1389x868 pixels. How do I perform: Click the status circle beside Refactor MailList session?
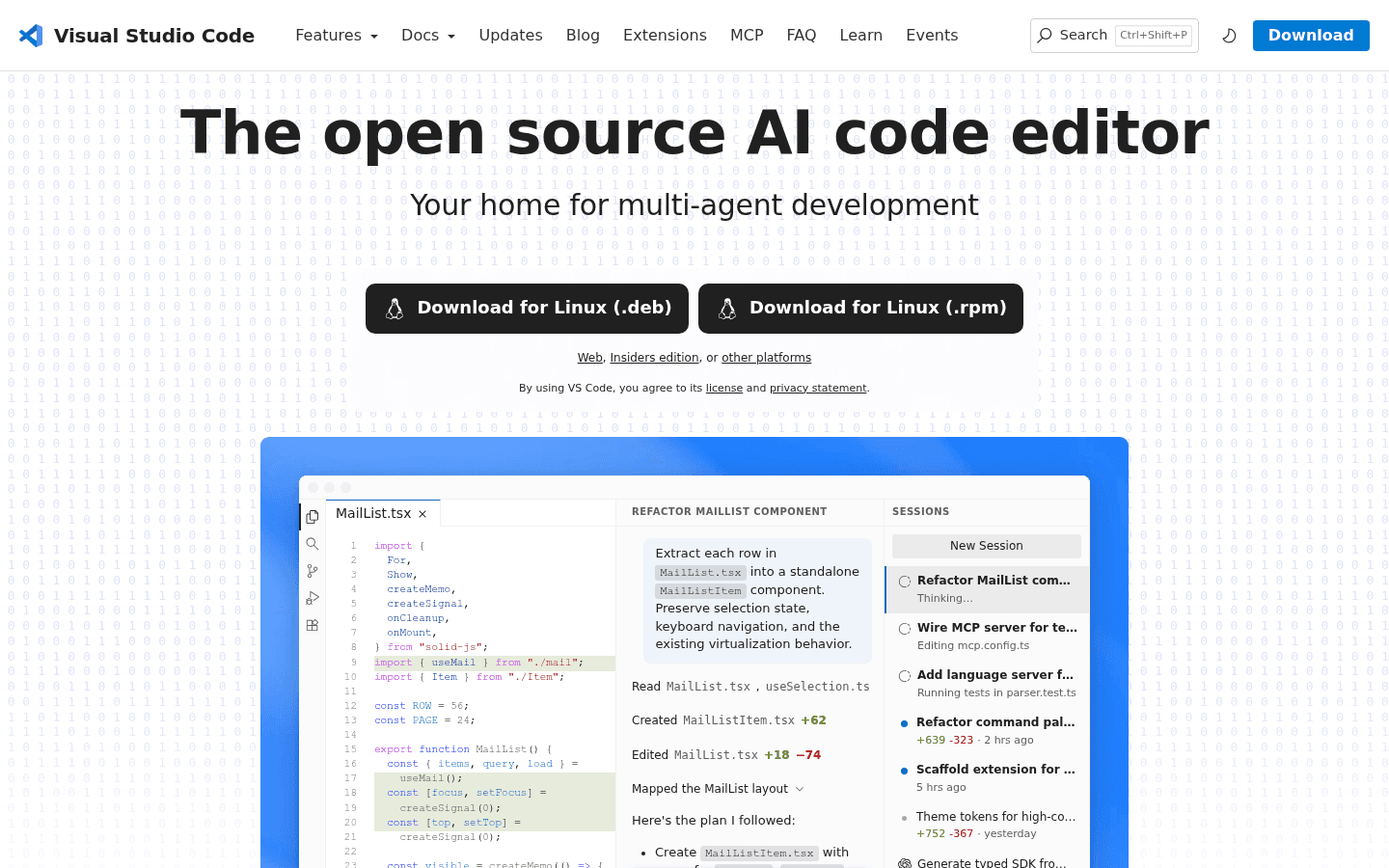tap(905, 582)
